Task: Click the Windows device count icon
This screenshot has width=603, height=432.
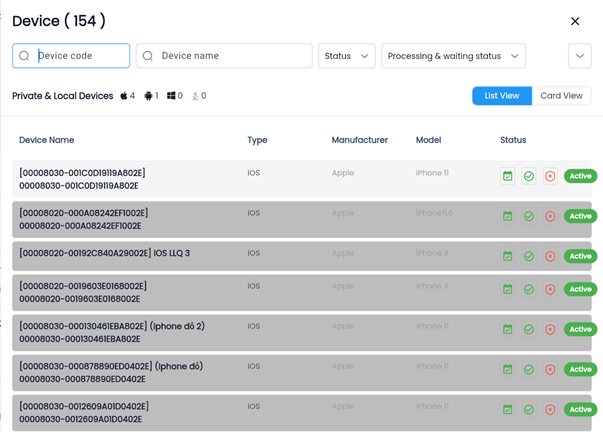Action: [172, 96]
